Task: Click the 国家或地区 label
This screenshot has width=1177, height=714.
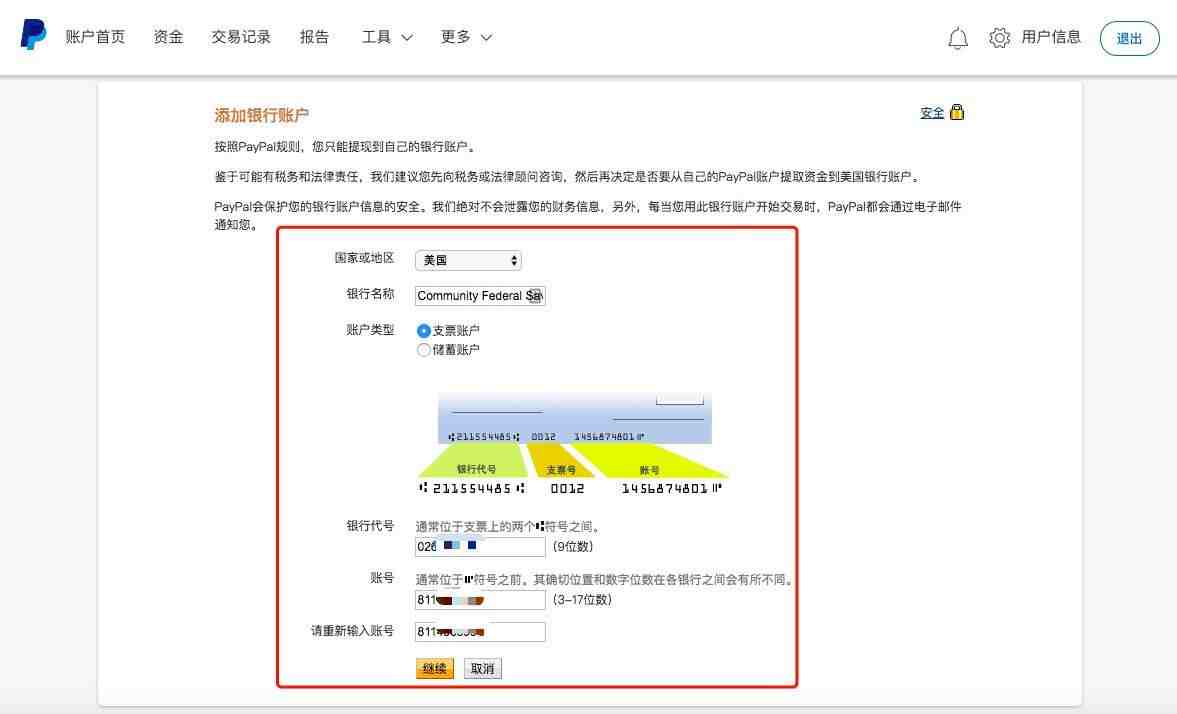Action: click(364, 258)
